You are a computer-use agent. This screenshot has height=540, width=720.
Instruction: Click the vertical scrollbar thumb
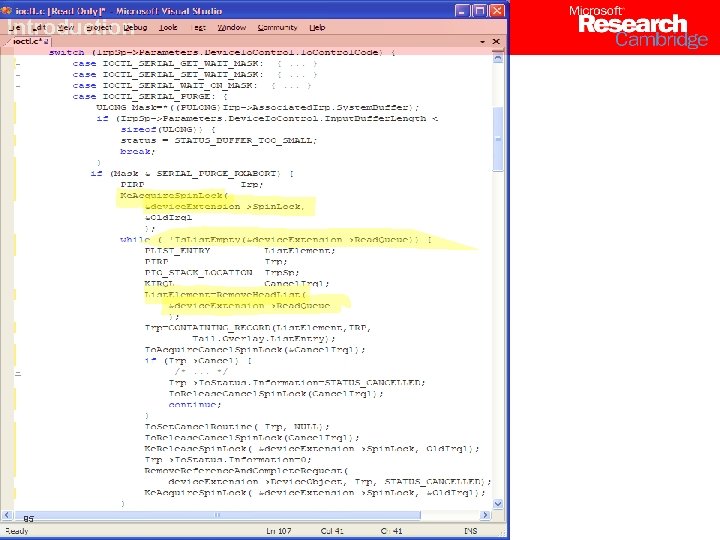498,139
